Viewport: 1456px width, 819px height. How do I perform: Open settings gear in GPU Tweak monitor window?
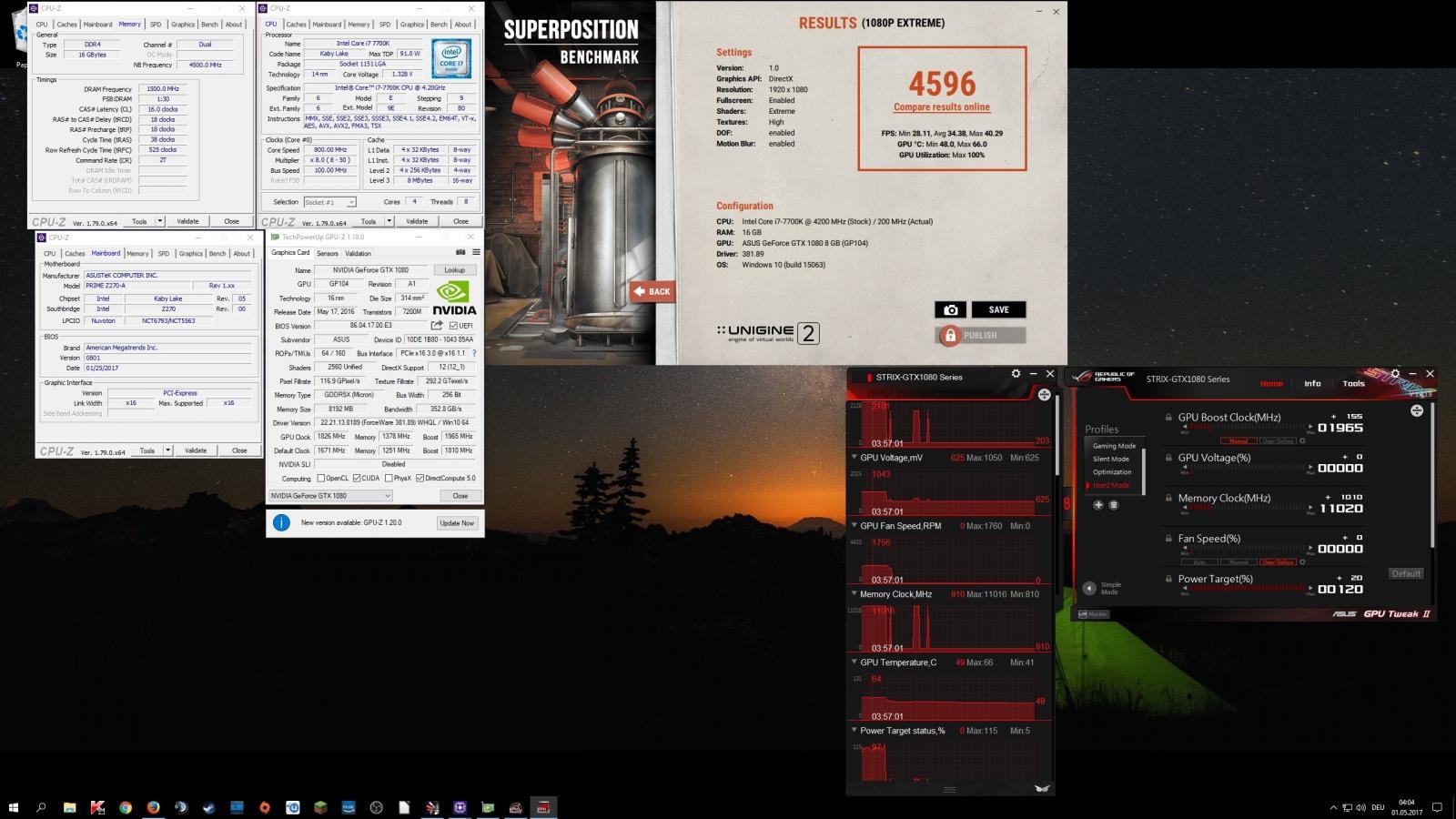[x=1016, y=374]
